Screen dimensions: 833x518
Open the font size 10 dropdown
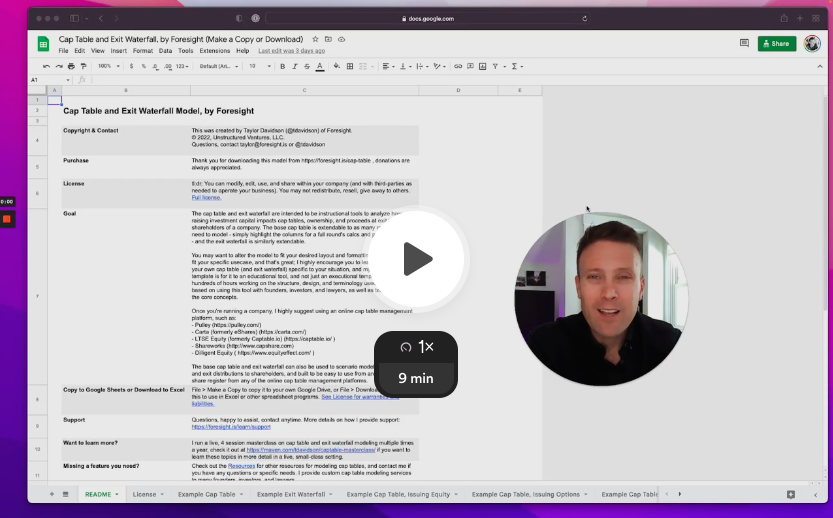(260, 66)
